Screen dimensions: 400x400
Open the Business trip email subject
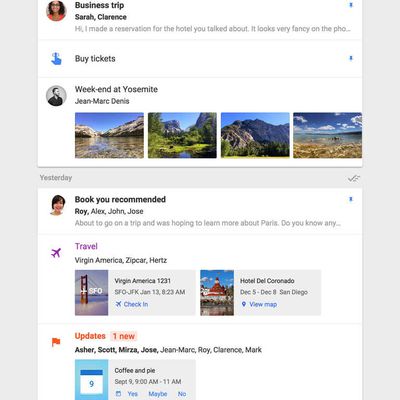click(x=99, y=5)
